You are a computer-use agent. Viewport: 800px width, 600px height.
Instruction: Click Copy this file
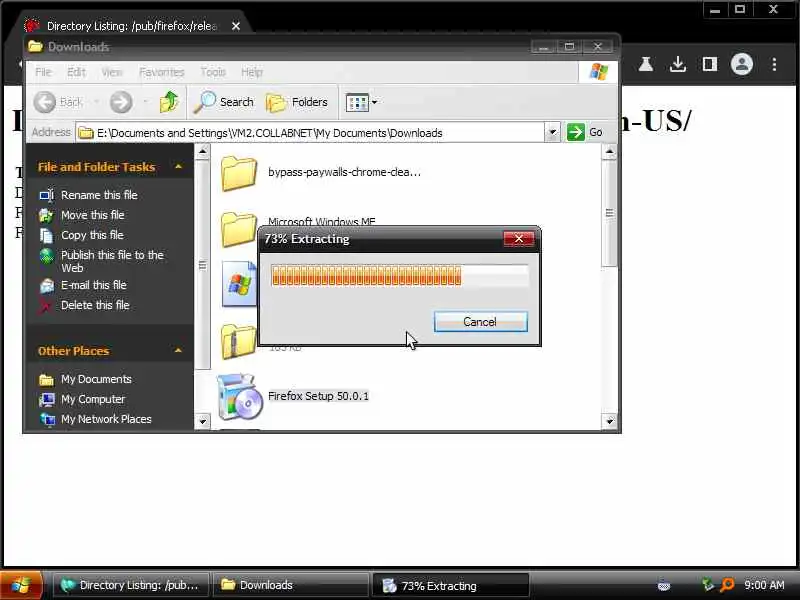pyautogui.click(x=92, y=235)
